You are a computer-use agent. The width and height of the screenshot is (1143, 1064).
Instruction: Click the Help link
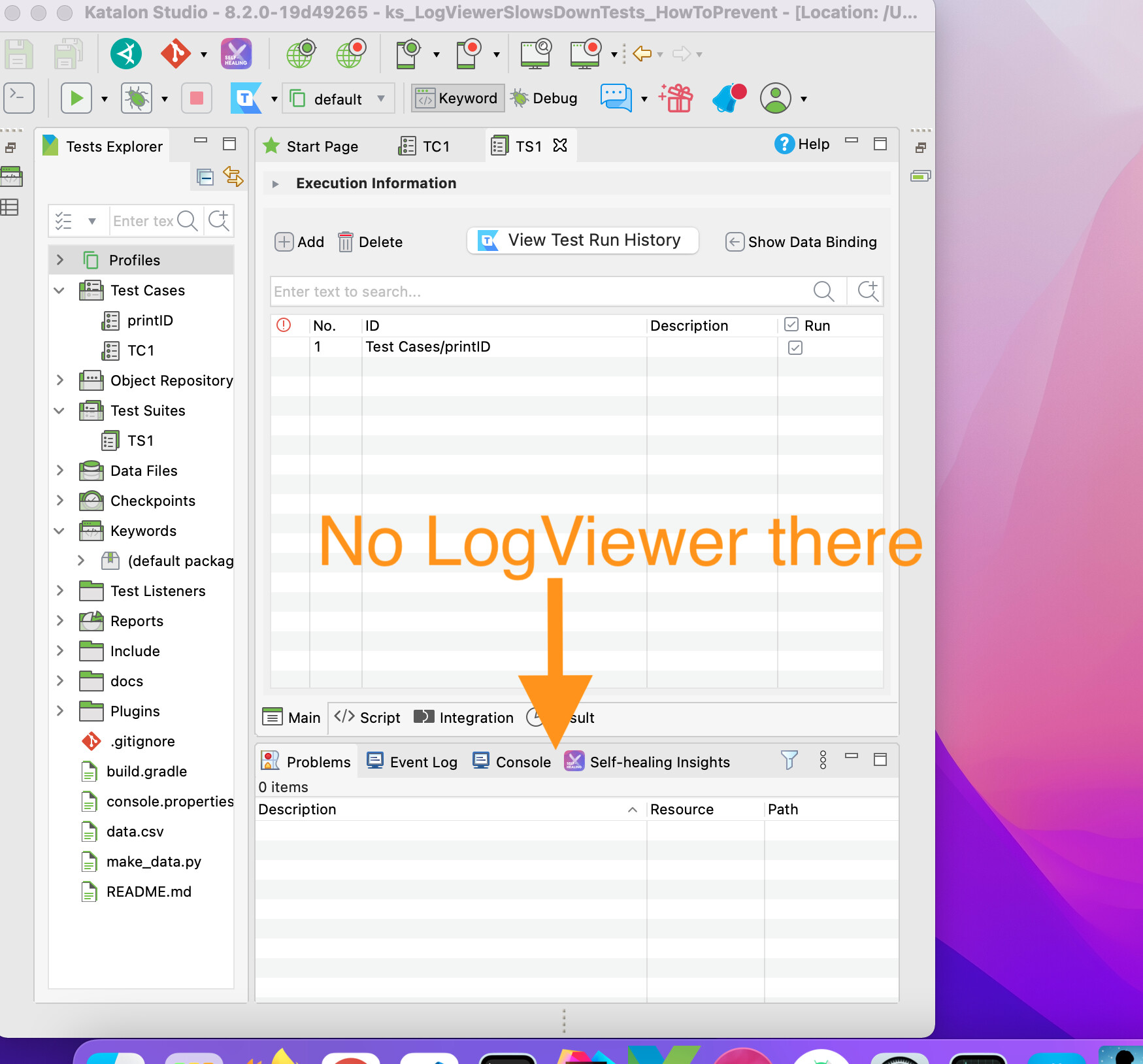point(802,144)
